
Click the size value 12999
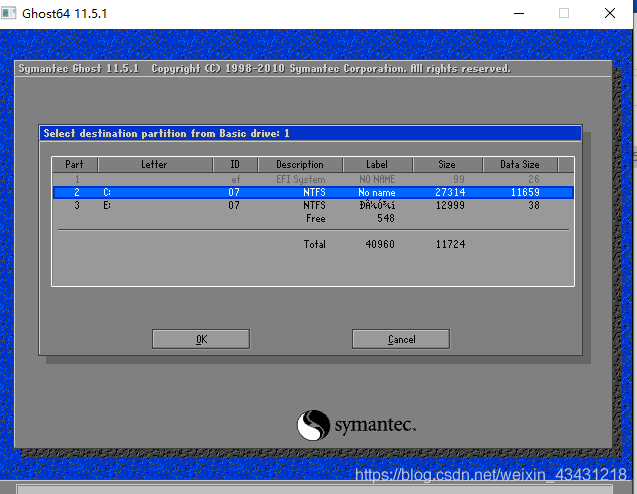450,205
